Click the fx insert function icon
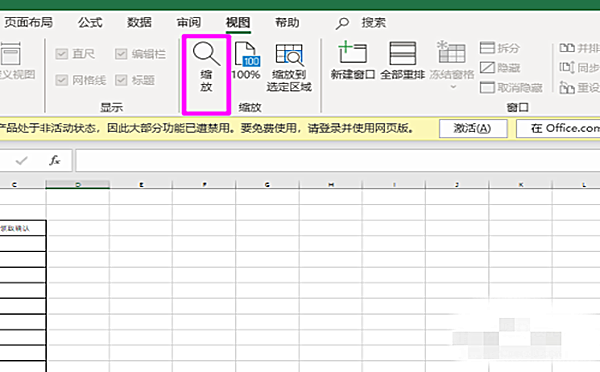This screenshot has height=372, width=600. pos(55,160)
